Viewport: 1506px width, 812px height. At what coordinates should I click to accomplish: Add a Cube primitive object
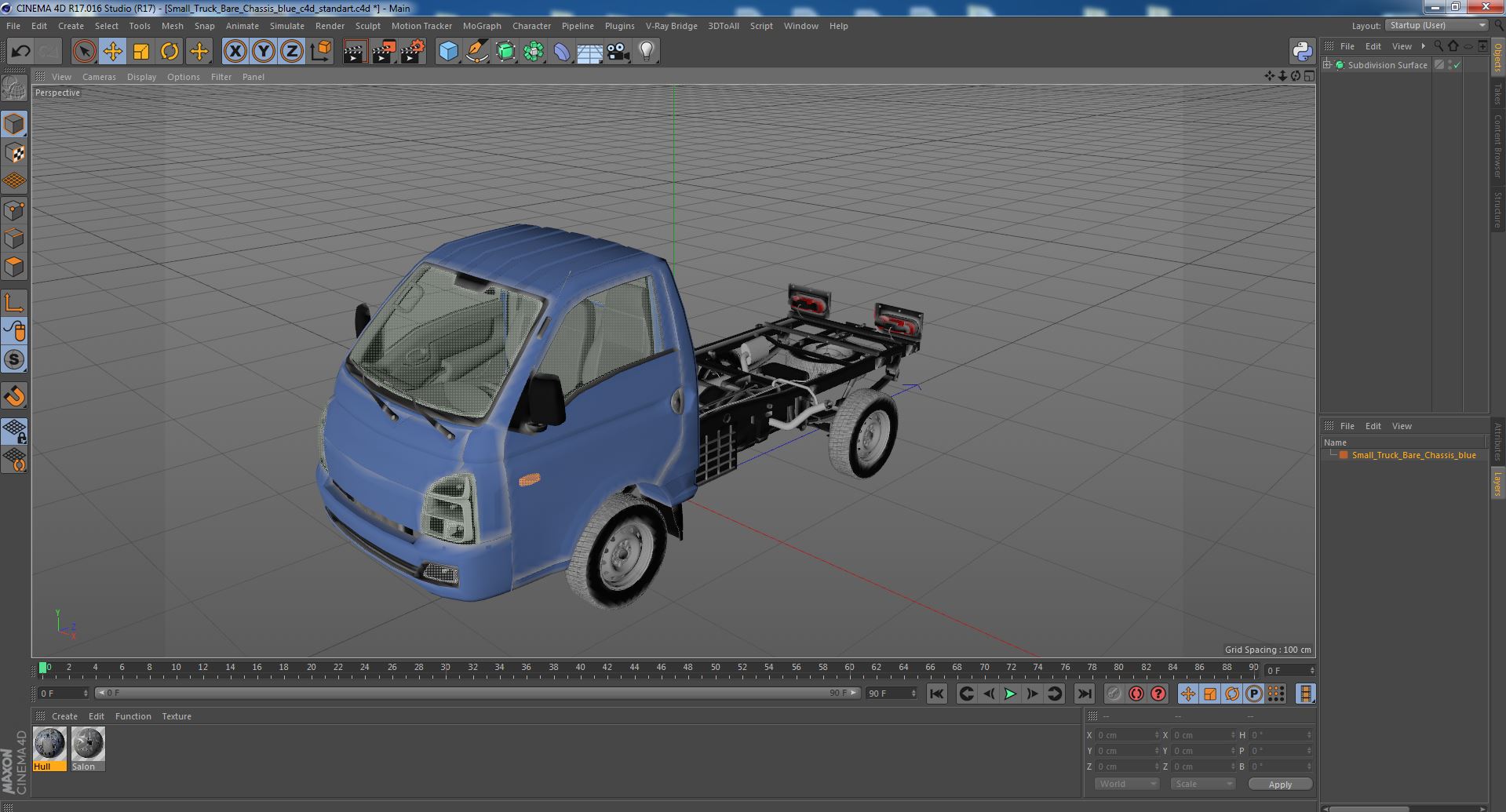pos(448,52)
